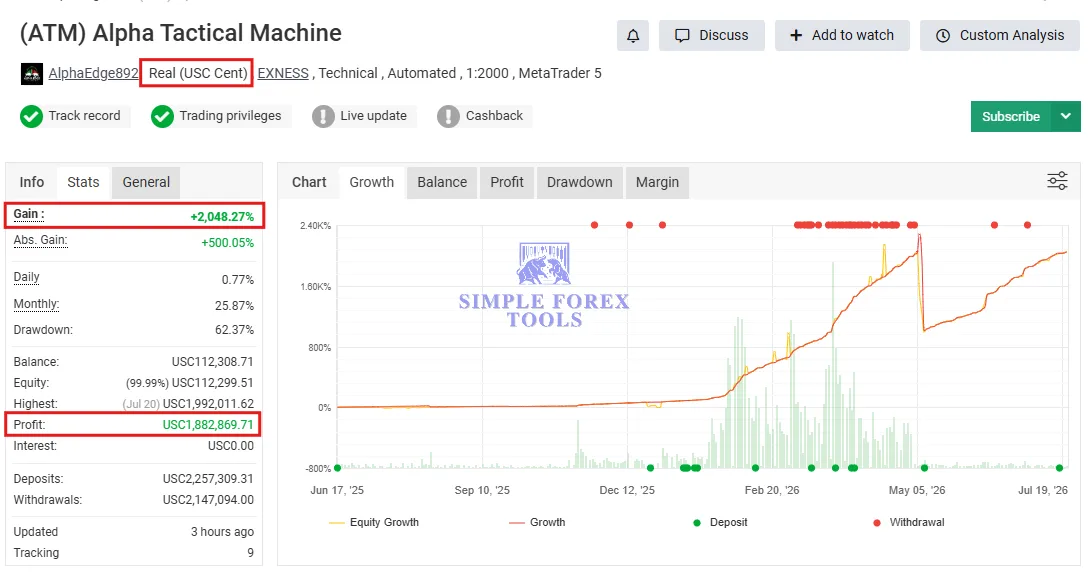Click the AlphaEdge892 avatar image
The width and height of the screenshot is (1088, 573).
pos(32,74)
